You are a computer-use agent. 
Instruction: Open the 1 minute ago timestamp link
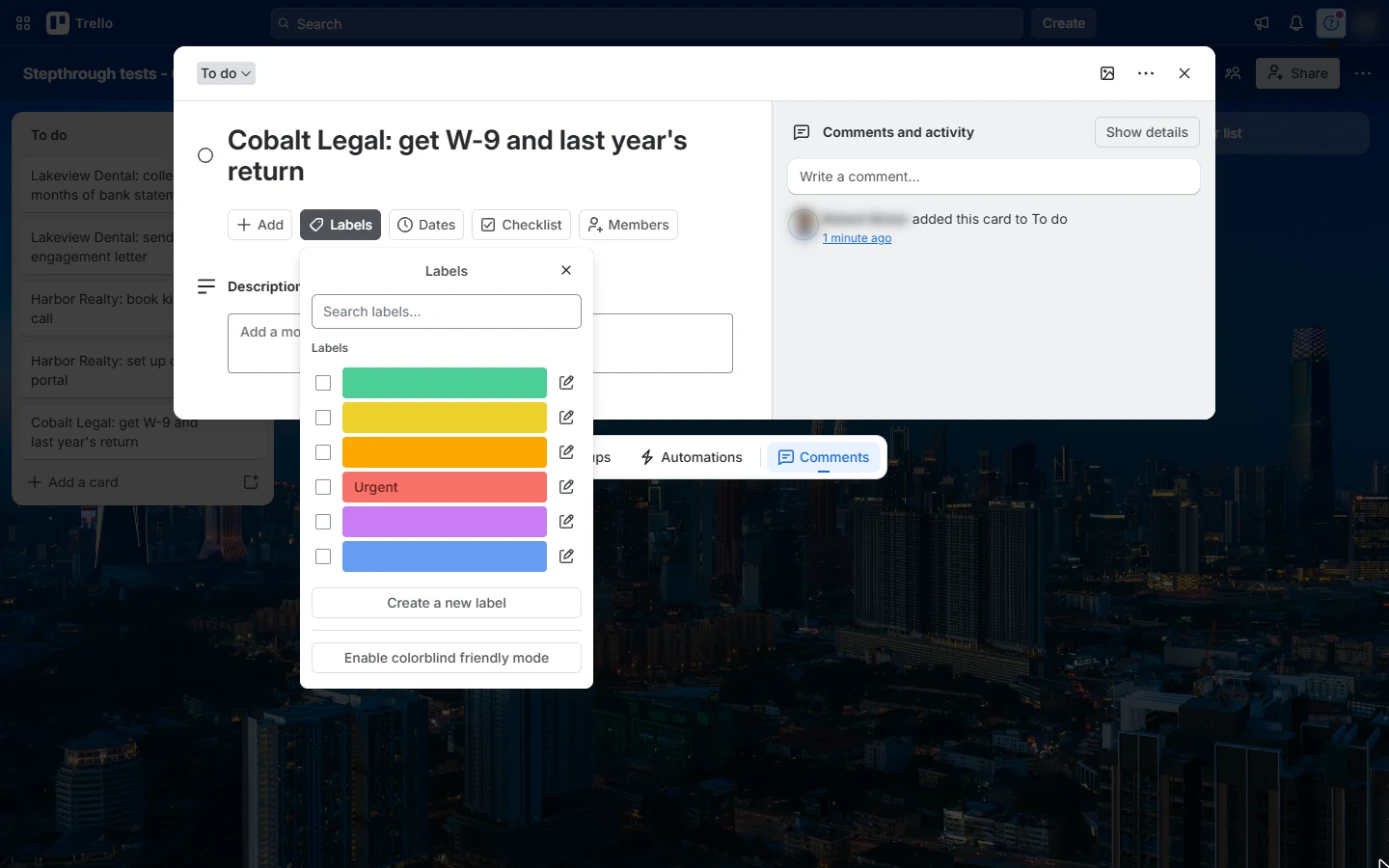[x=857, y=238]
